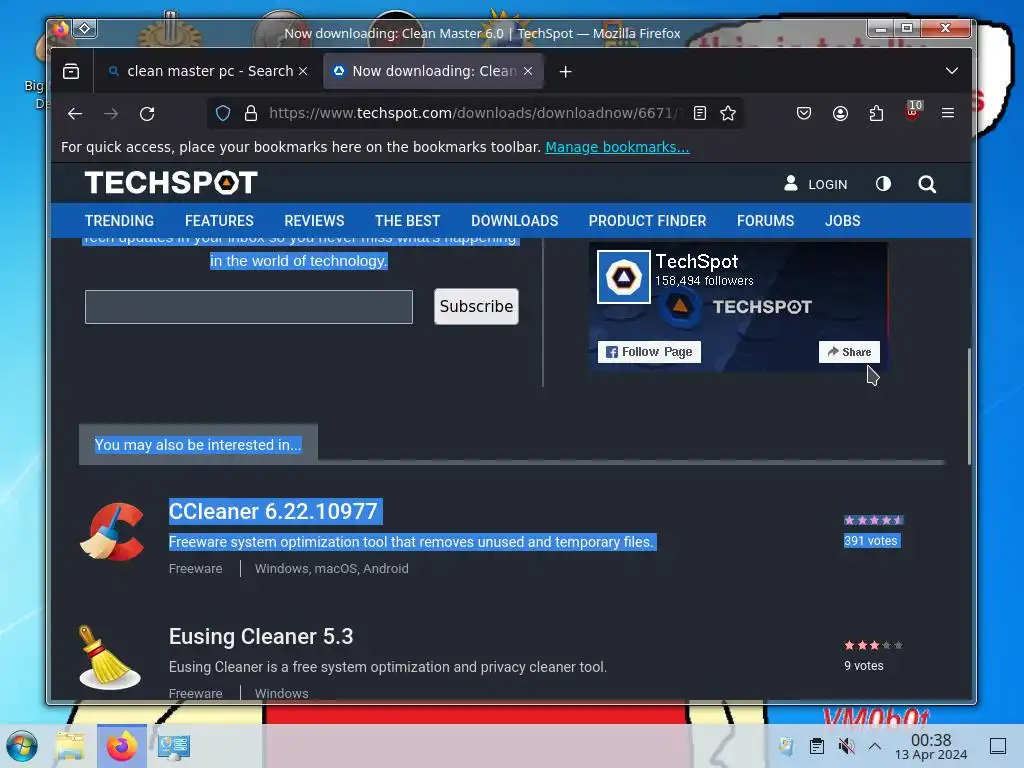The width and height of the screenshot is (1024, 768).
Task: Click the TechSpot logo
Action: (x=171, y=183)
